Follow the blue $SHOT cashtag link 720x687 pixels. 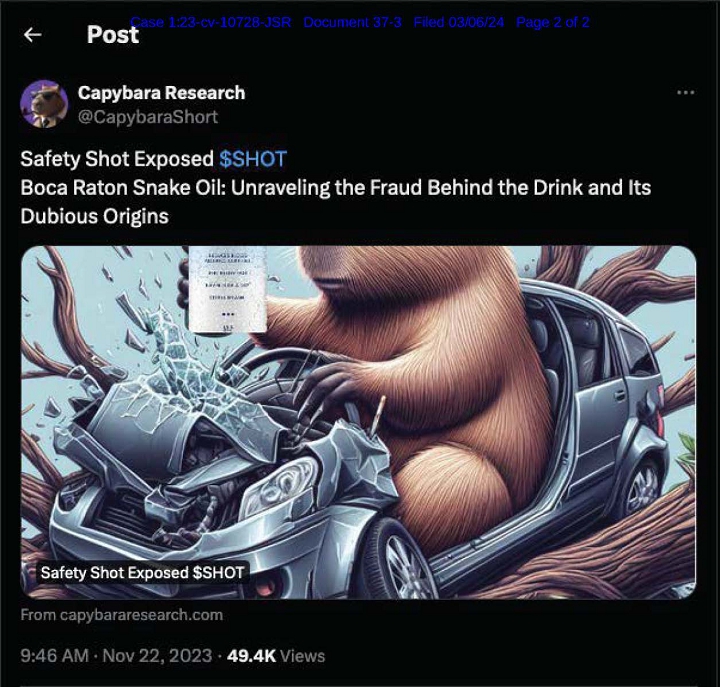tap(253, 159)
